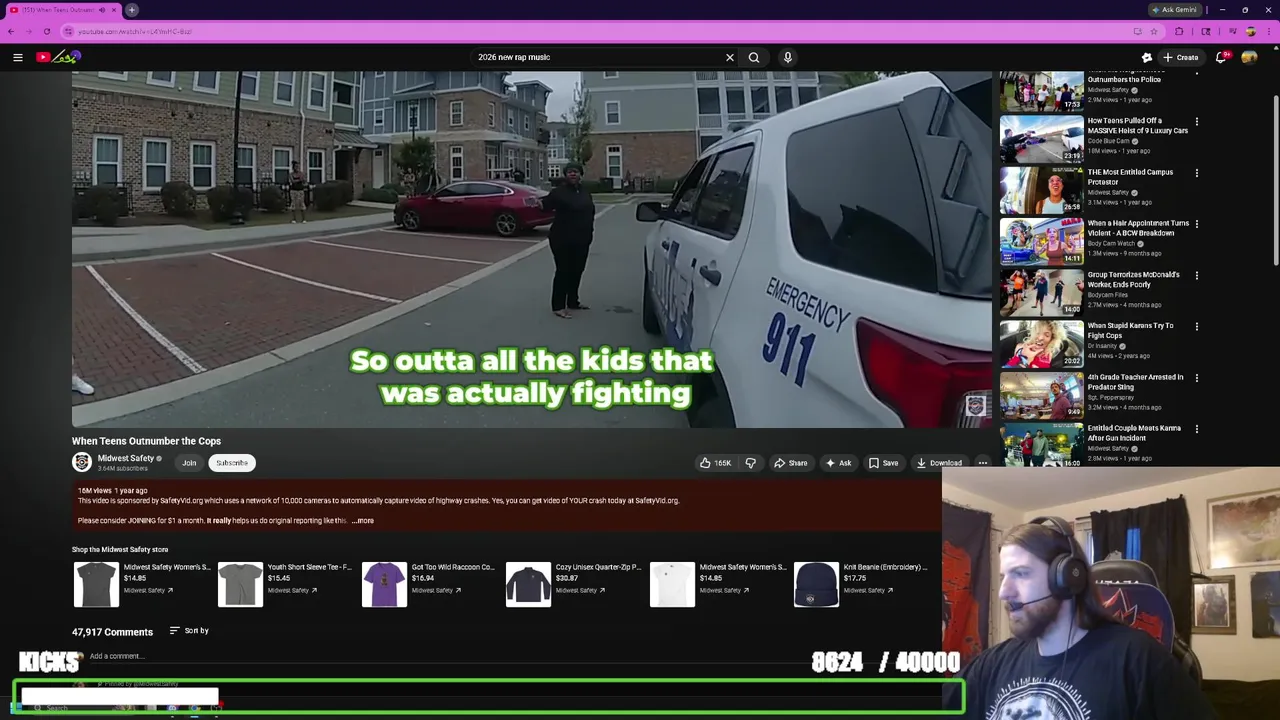Open white Midwest Safety Women's tee $14.85
The height and width of the screenshot is (720, 1280).
[x=672, y=585]
